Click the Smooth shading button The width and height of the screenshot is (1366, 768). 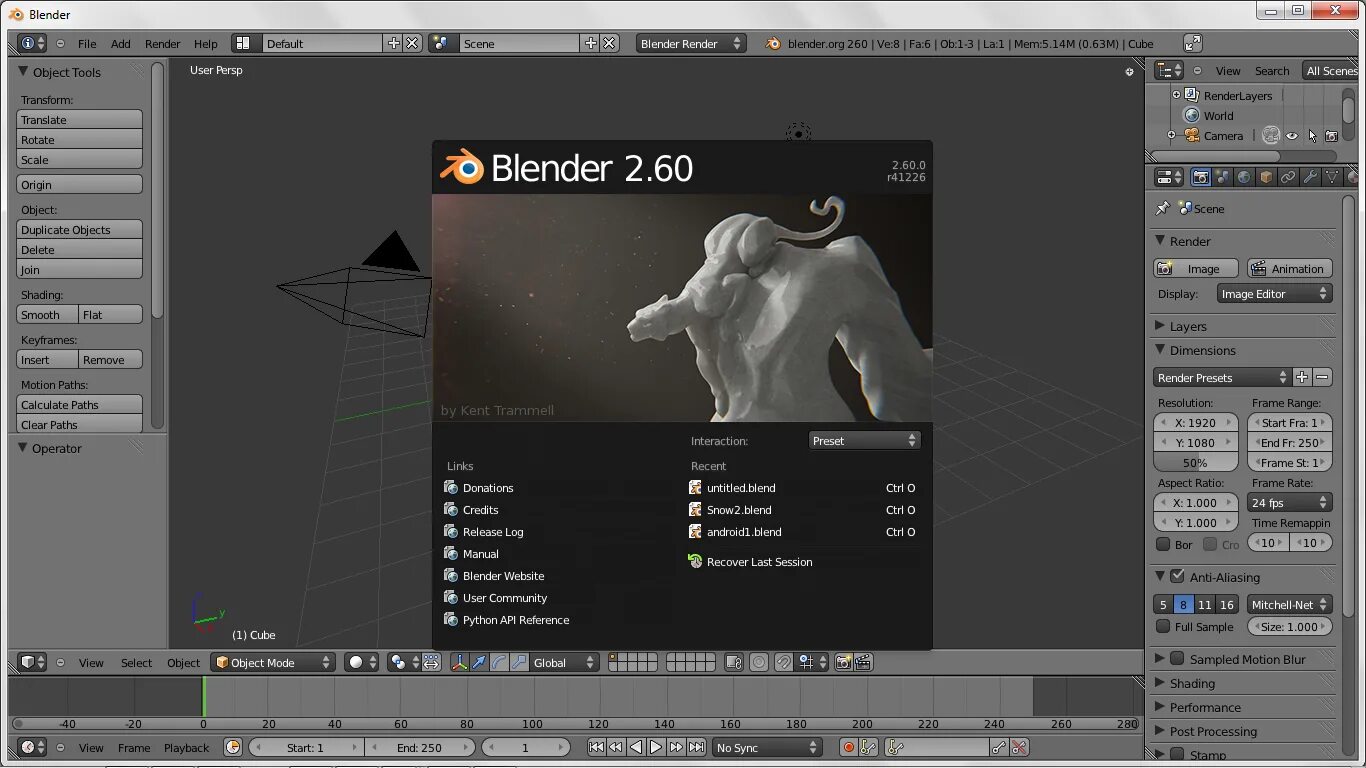[48, 314]
